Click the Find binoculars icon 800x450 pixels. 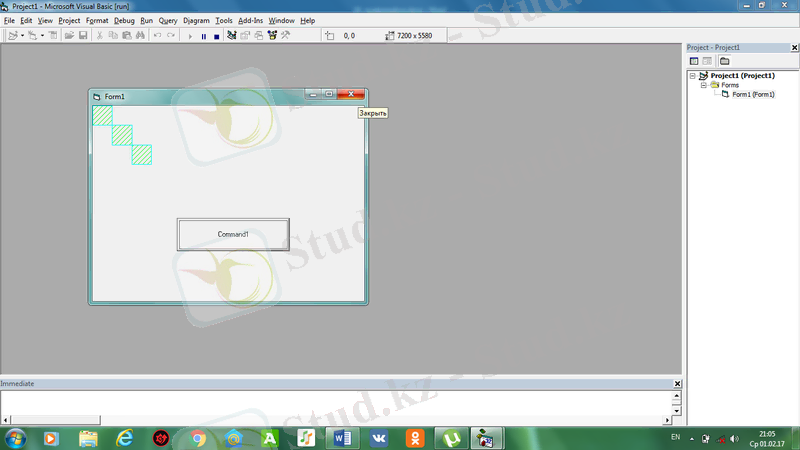point(140,36)
